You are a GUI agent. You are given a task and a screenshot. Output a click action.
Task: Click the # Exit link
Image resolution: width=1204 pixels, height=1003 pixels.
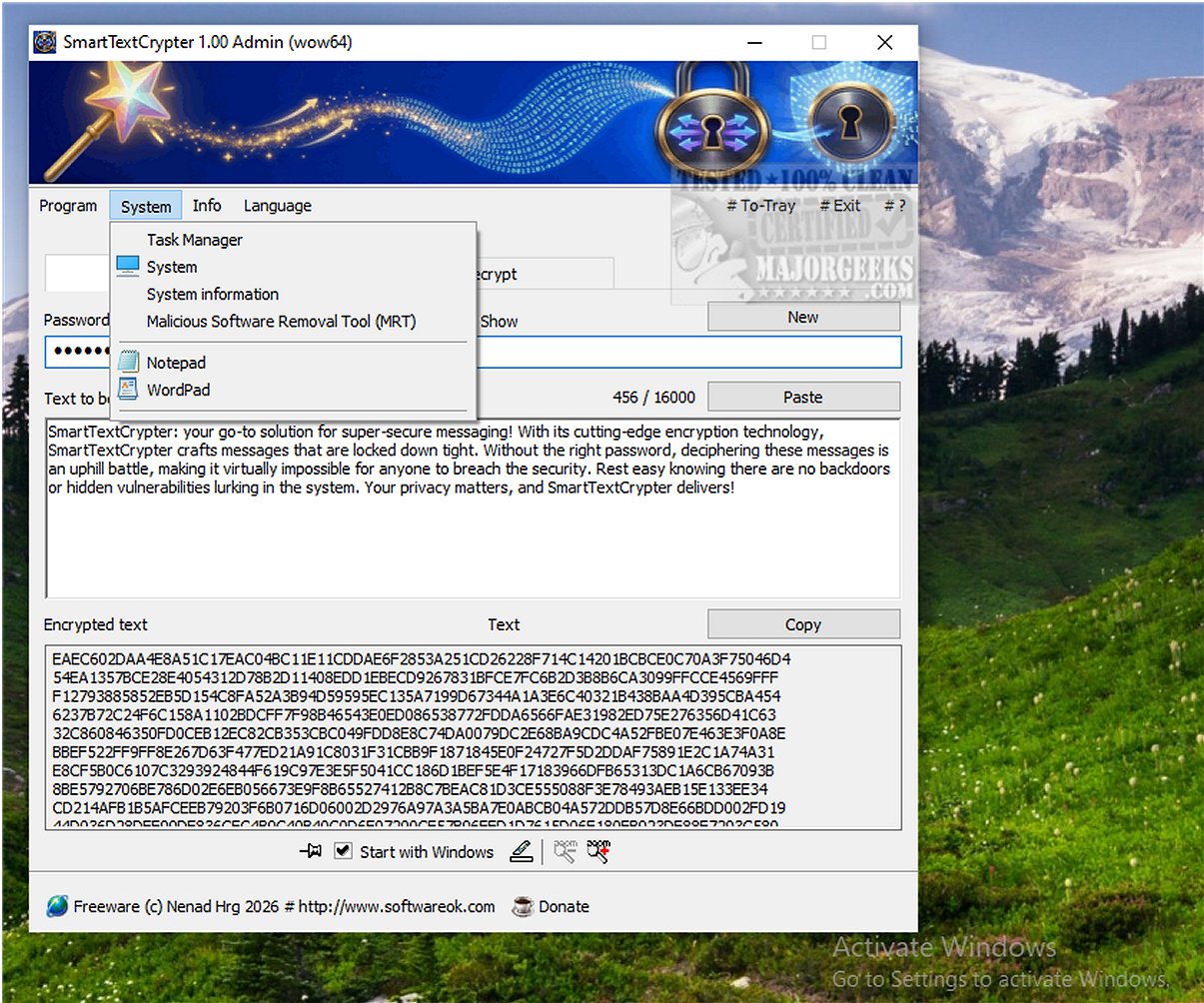840,206
